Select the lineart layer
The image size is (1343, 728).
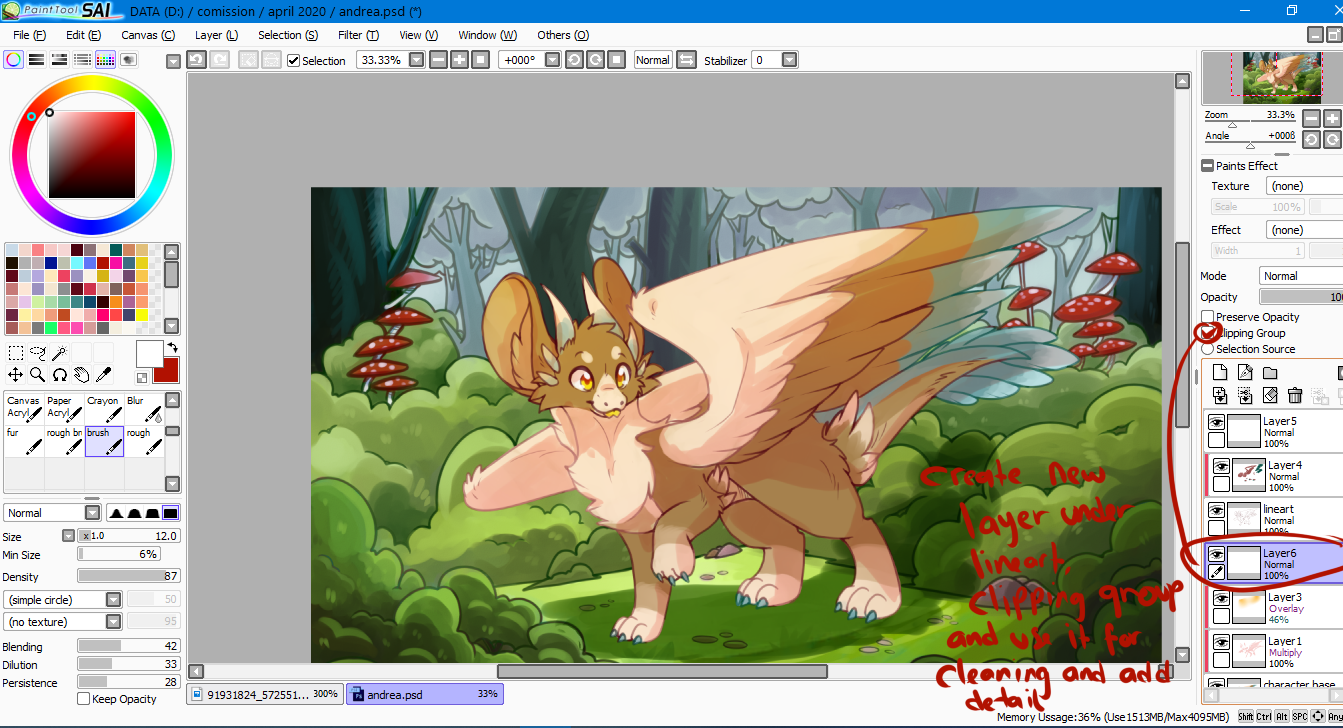point(1273,520)
